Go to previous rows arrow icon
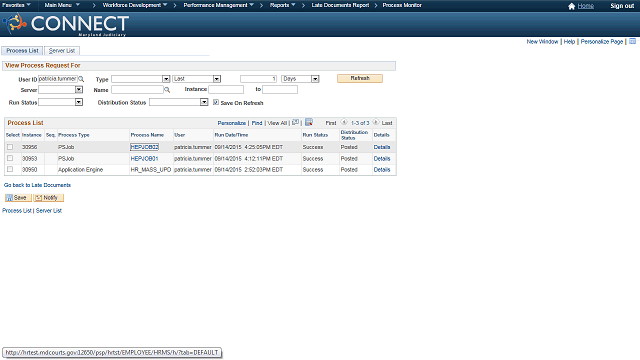 pyautogui.click(x=344, y=122)
